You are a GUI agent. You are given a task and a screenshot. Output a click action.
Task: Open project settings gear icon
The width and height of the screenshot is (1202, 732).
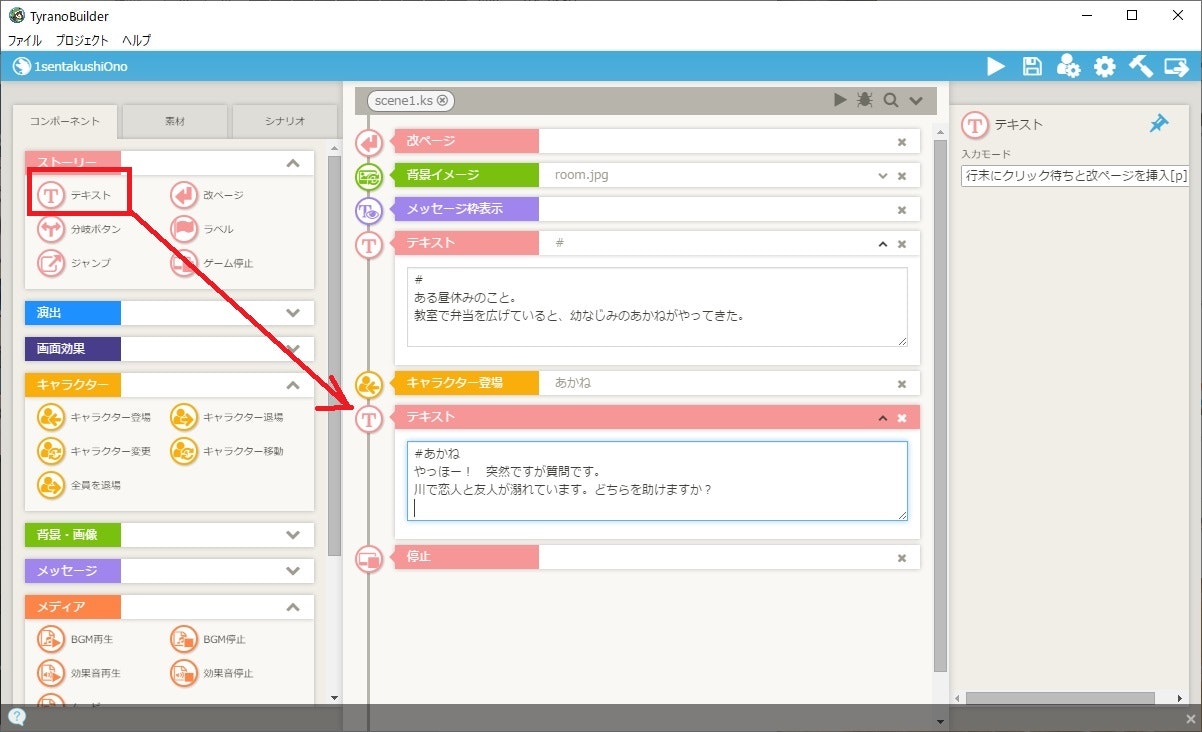point(1104,67)
